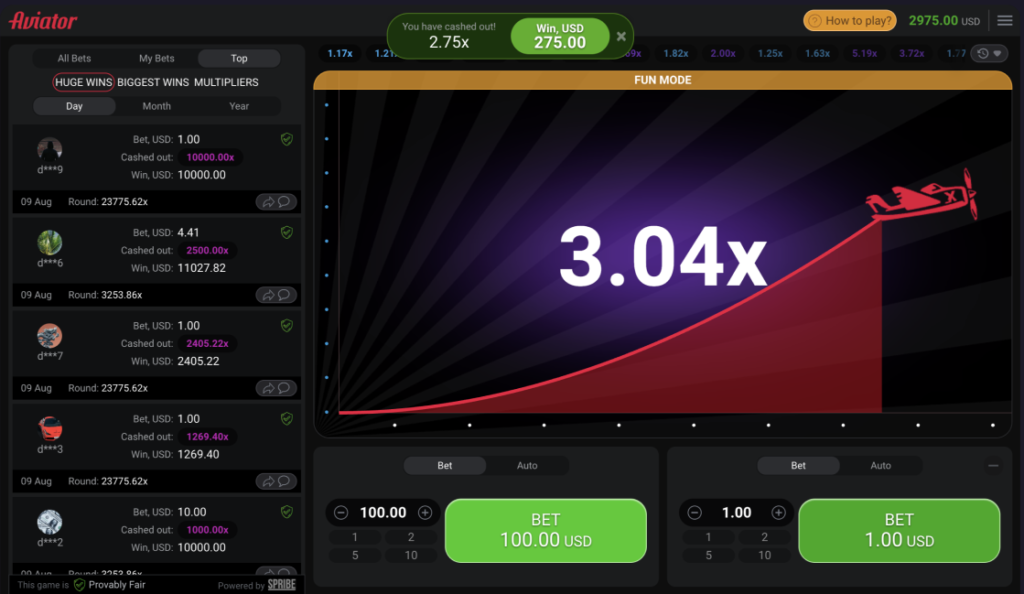1024x594 pixels.
Task: Click avatar of player d***2
Action: pyautogui.click(x=50, y=523)
